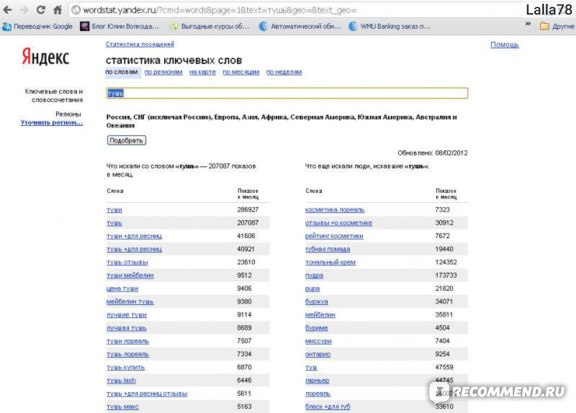Click the wordstat.yandex.ru address bar
Image resolution: width=576 pixels, height=413 pixels.
coord(294,10)
